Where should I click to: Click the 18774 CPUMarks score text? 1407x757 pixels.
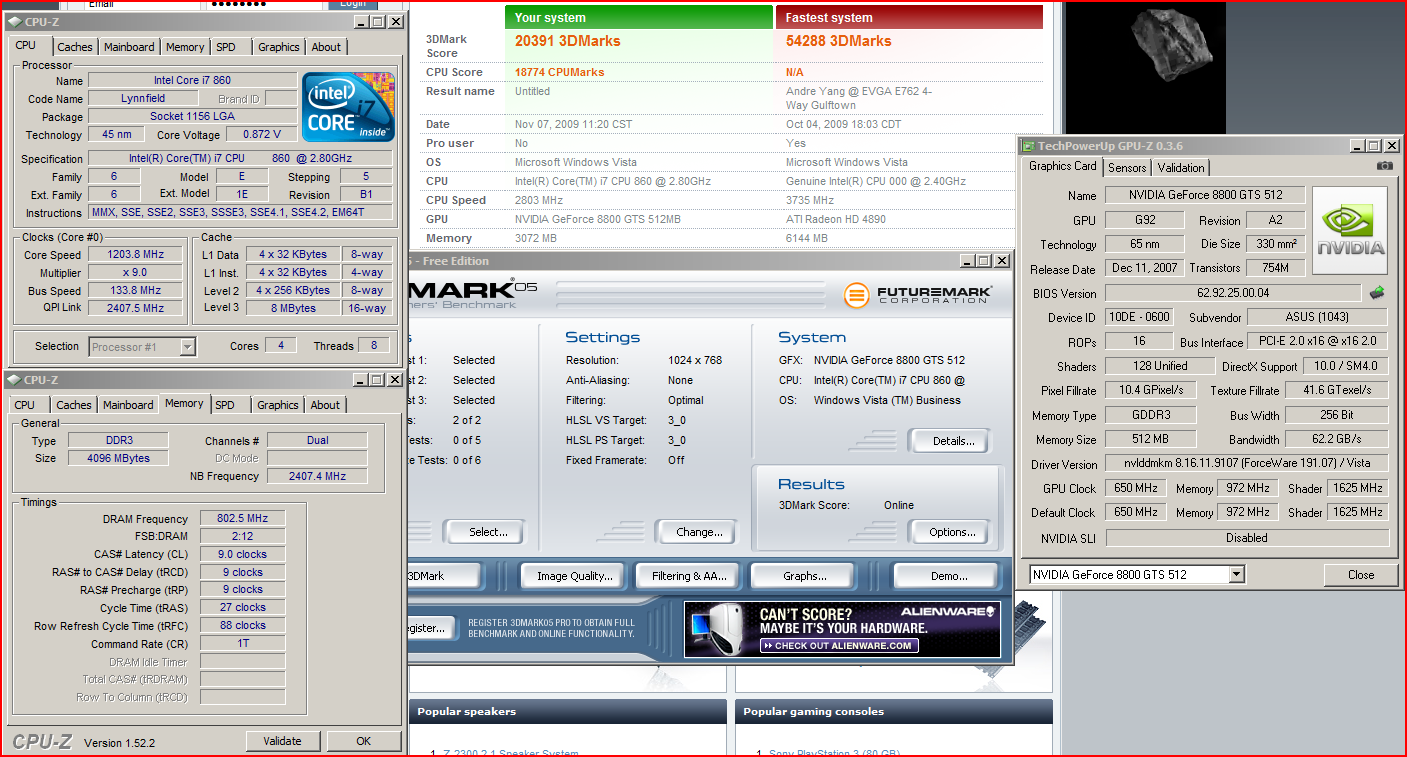tap(559, 72)
